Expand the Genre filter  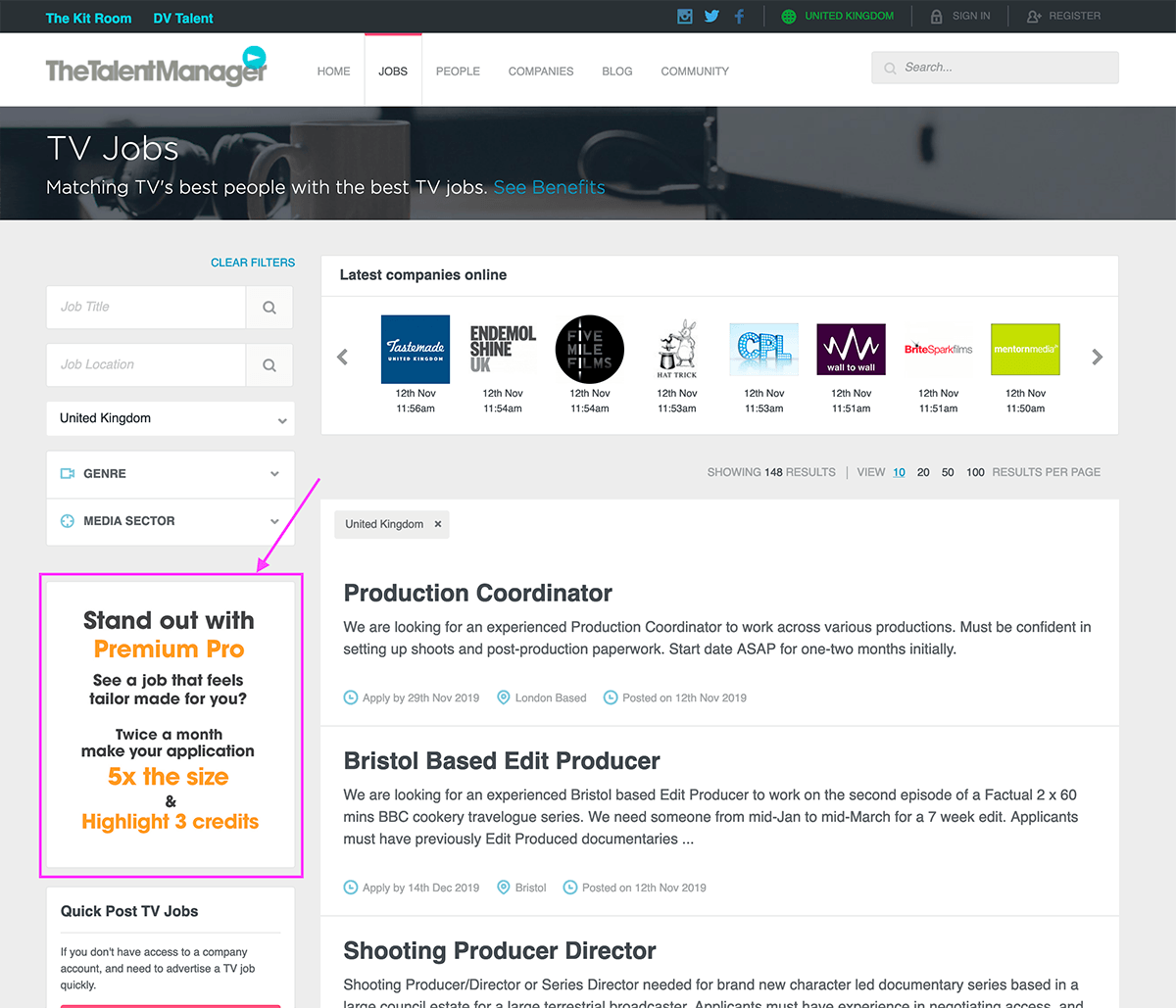pos(171,474)
